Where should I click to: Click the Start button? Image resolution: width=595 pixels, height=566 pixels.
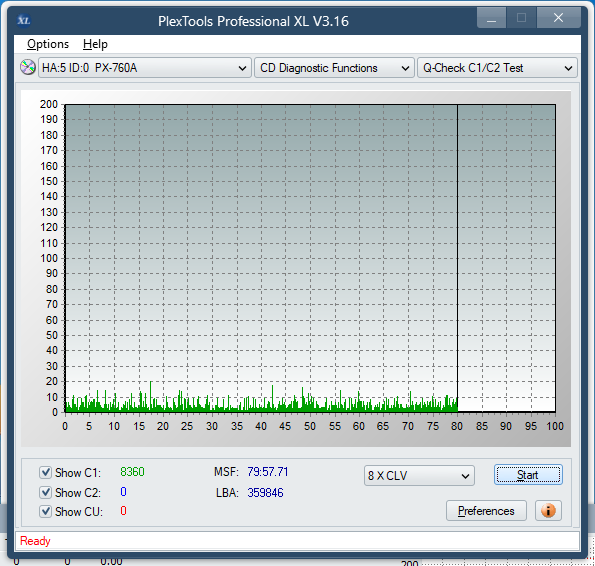point(528,475)
